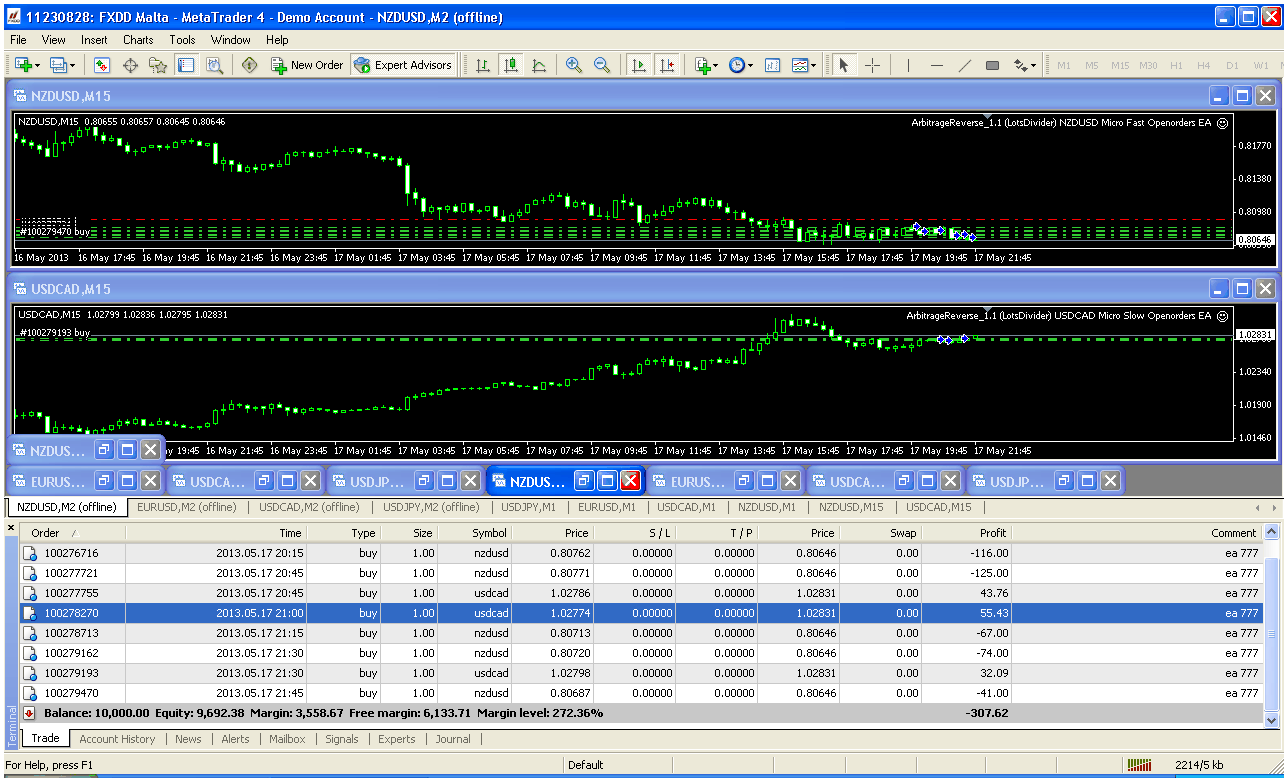The width and height of the screenshot is (1288, 778).
Task: Open the Tools menu
Action: pyautogui.click(x=182, y=40)
